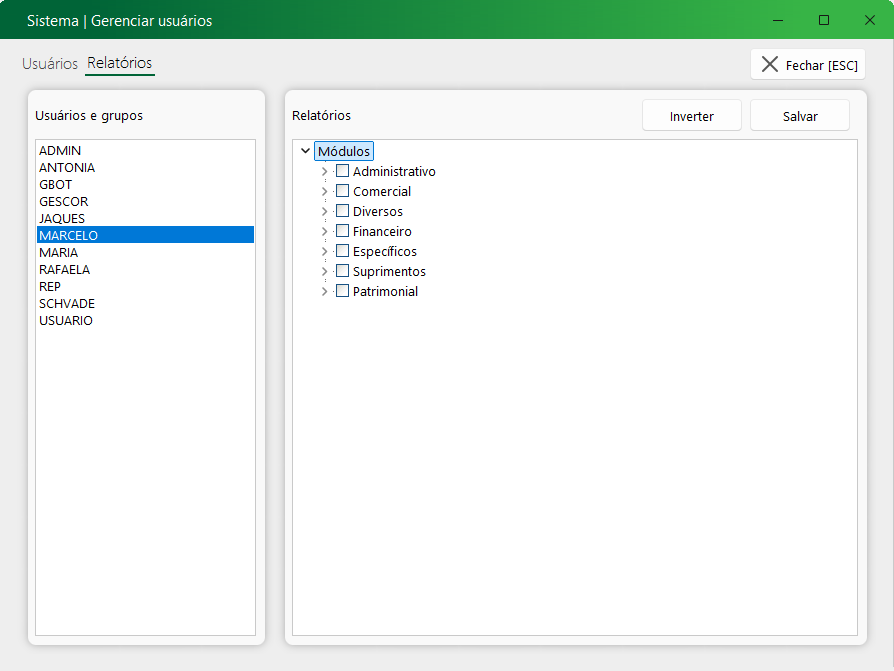Switch to the Usuários tab
Viewport: 894px width, 671px height.
[x=50, y=63]
